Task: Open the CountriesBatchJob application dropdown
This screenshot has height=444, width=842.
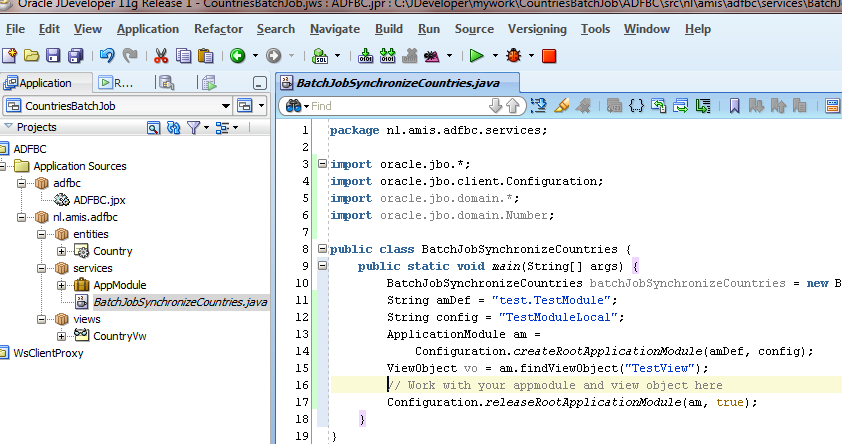Action: (225, 105)
